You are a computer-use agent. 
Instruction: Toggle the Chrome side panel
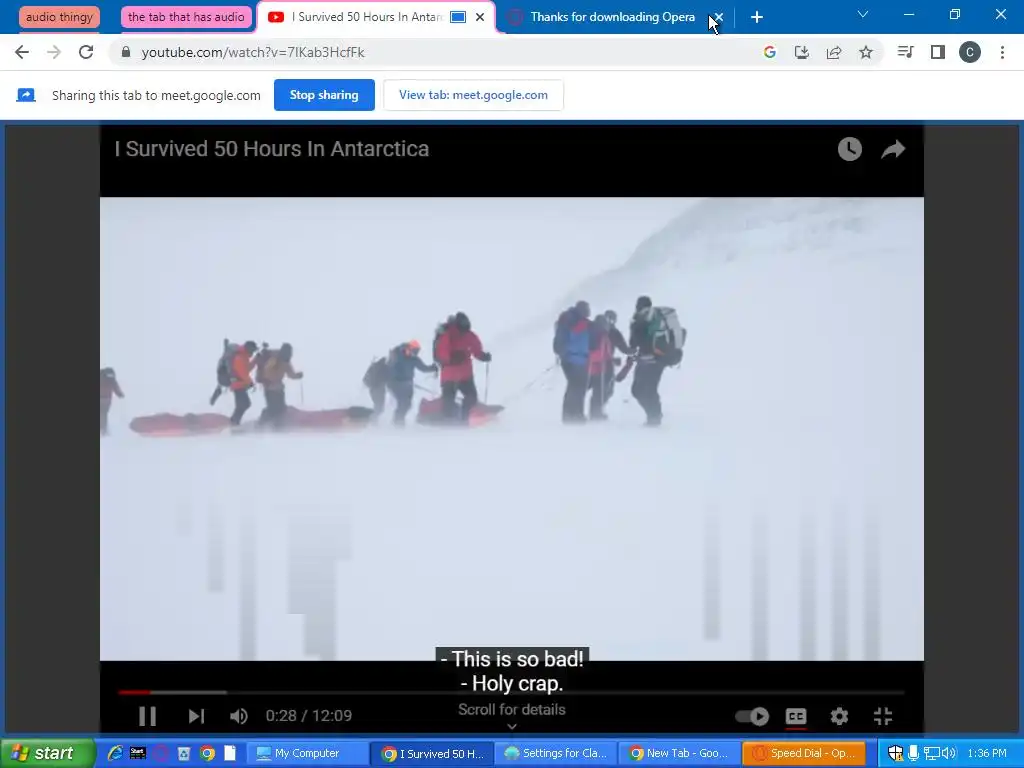pyautogui.click(x=938, y=52)
